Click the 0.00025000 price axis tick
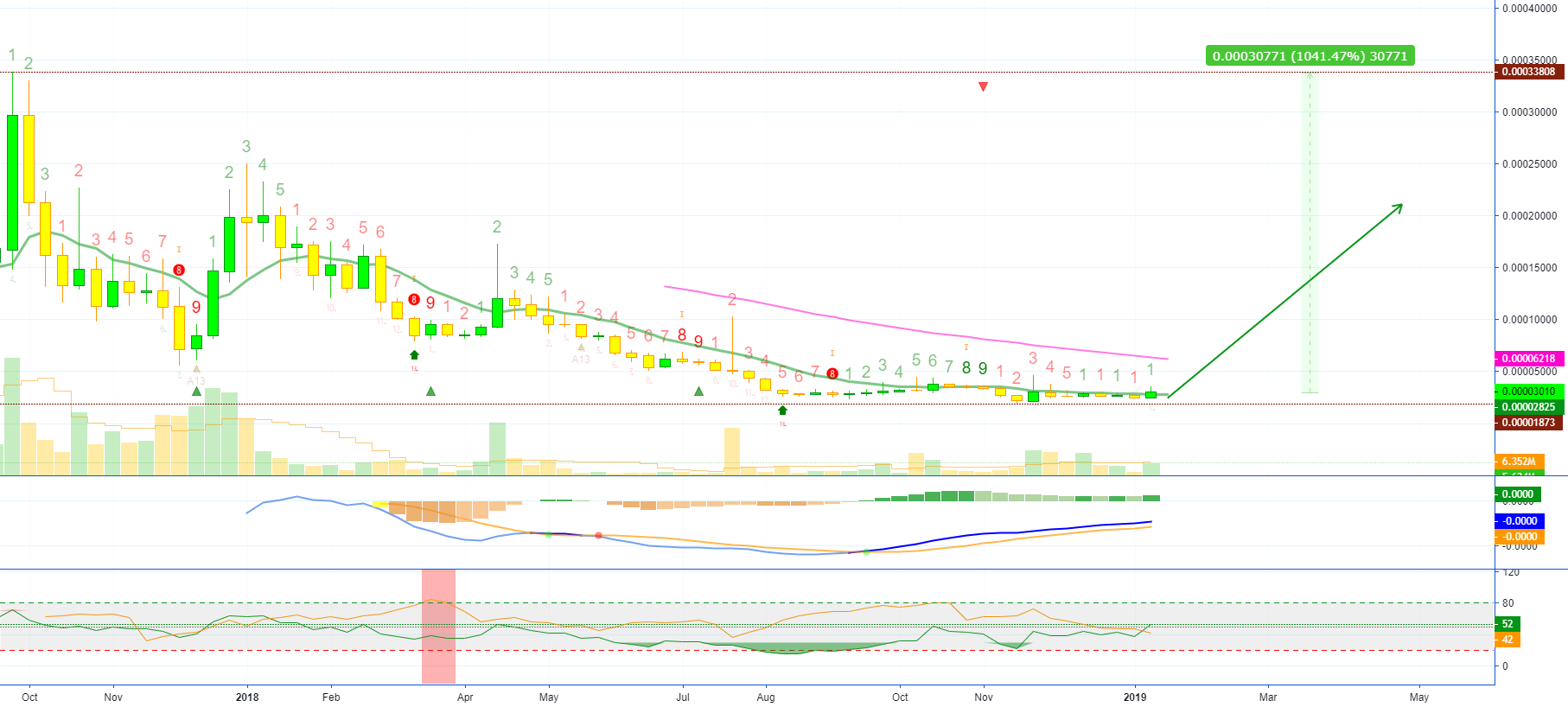The height and width of the screenshot is (707, 1568). click(x=1529, y=164)
